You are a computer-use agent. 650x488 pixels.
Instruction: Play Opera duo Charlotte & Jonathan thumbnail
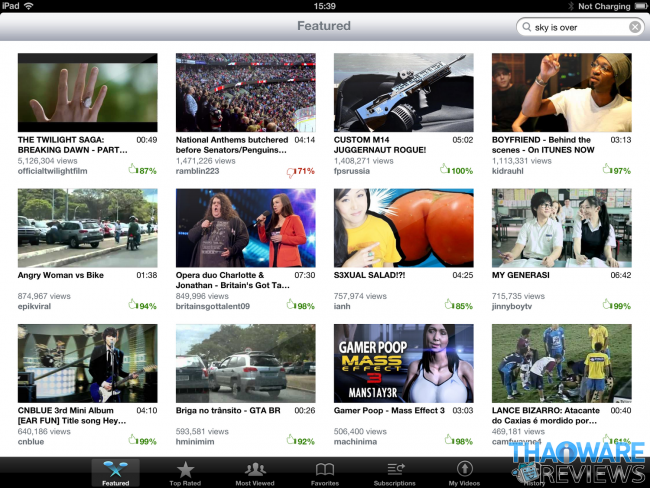(x=245, y=228)
